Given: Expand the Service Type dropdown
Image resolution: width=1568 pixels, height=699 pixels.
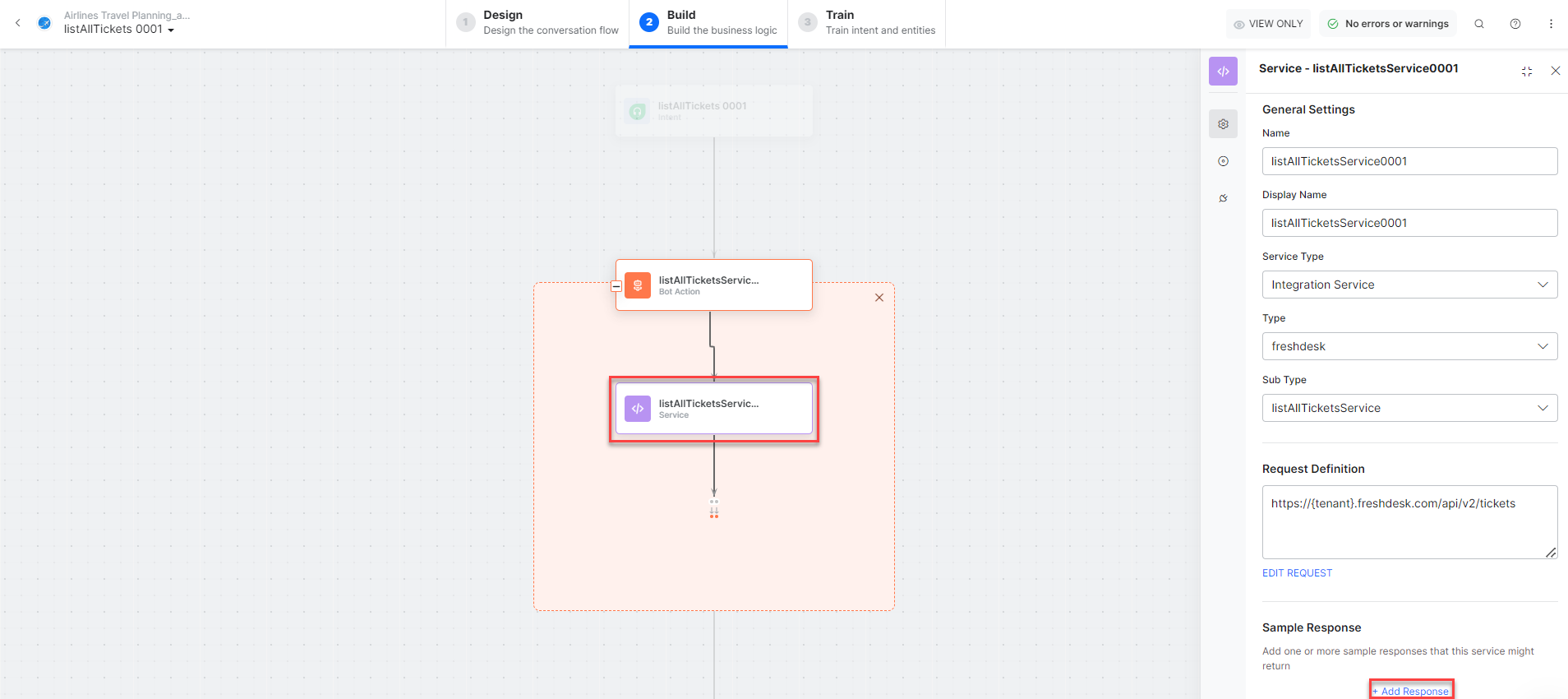Looking at the screenshot, I should 1409,285.
